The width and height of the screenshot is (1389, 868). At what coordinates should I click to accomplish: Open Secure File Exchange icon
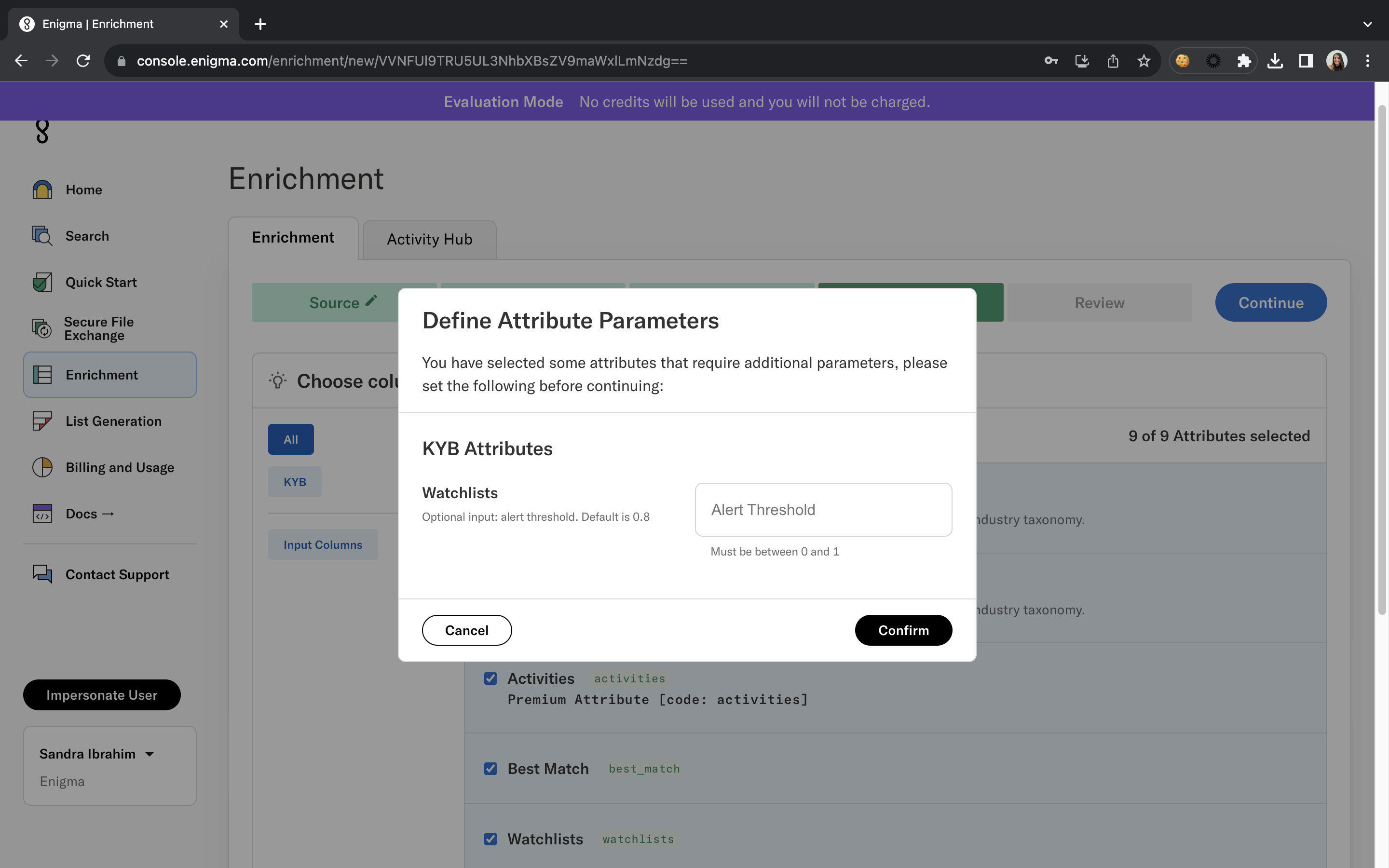pyautogui.click(x=42, y=328)
